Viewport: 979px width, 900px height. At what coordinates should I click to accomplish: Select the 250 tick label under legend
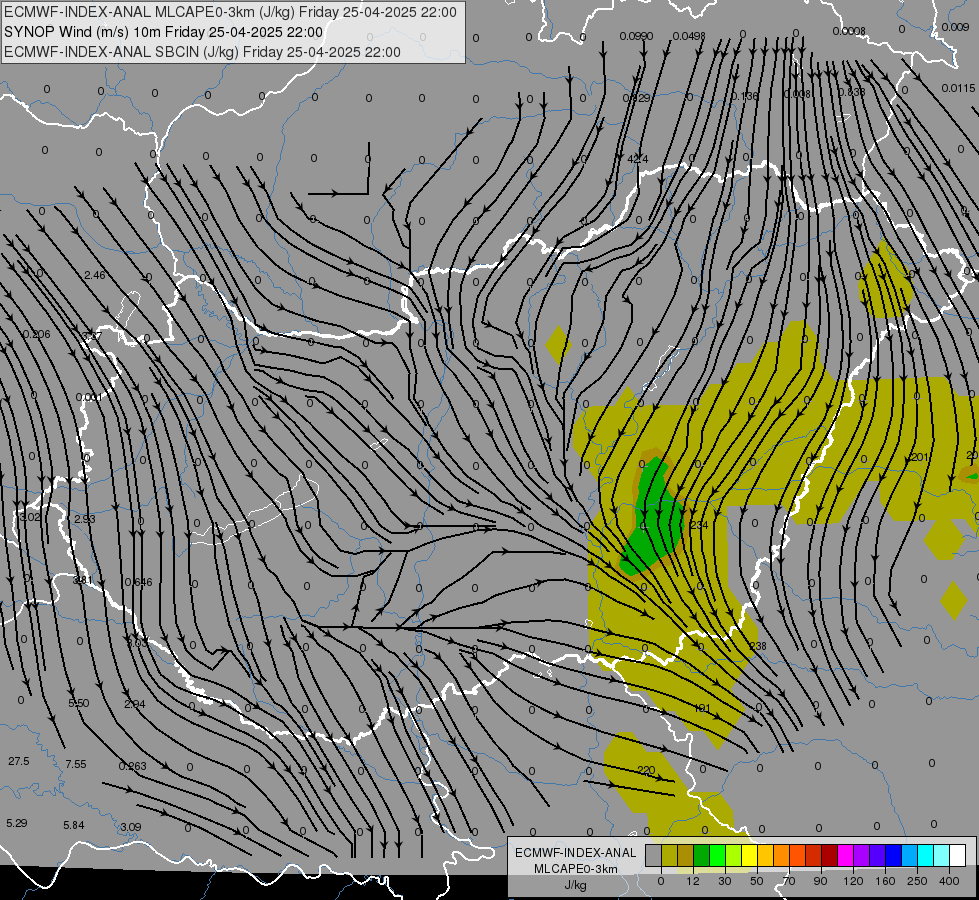click(x=917, y=881)
